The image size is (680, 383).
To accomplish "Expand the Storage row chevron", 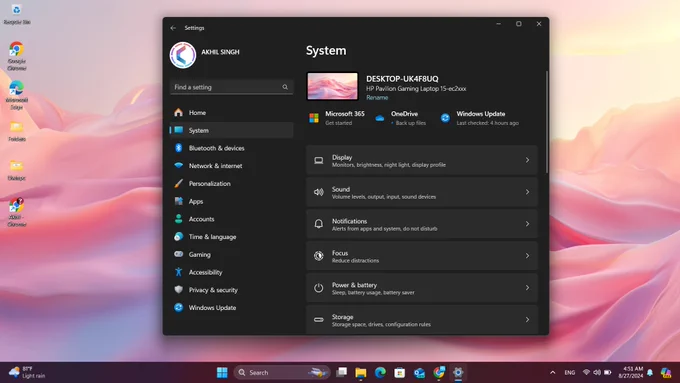I will 527,320.
